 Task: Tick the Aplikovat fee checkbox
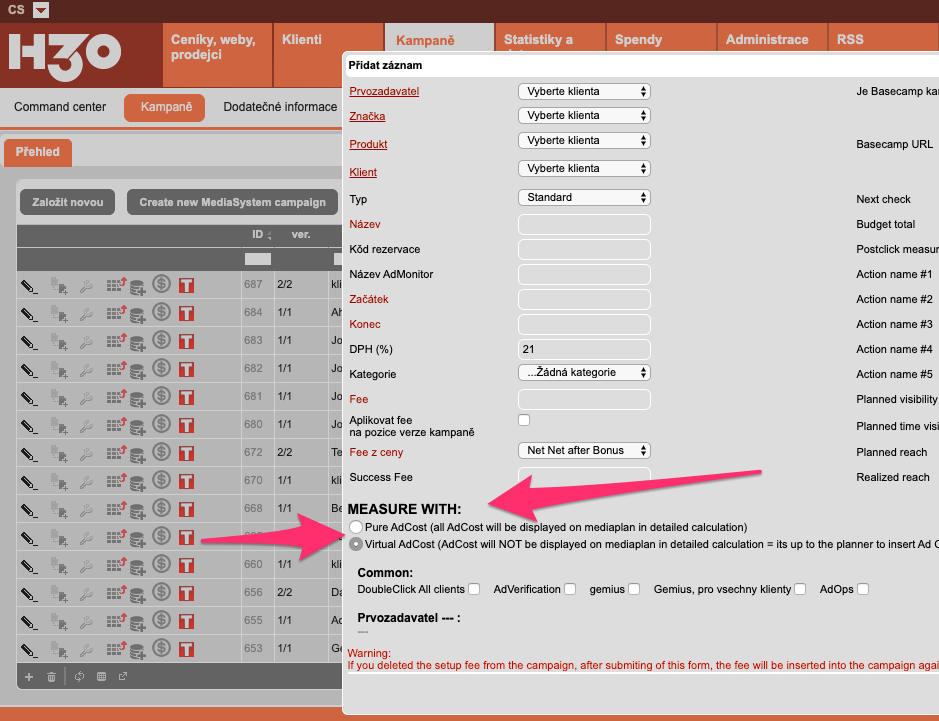click(524, 420)
